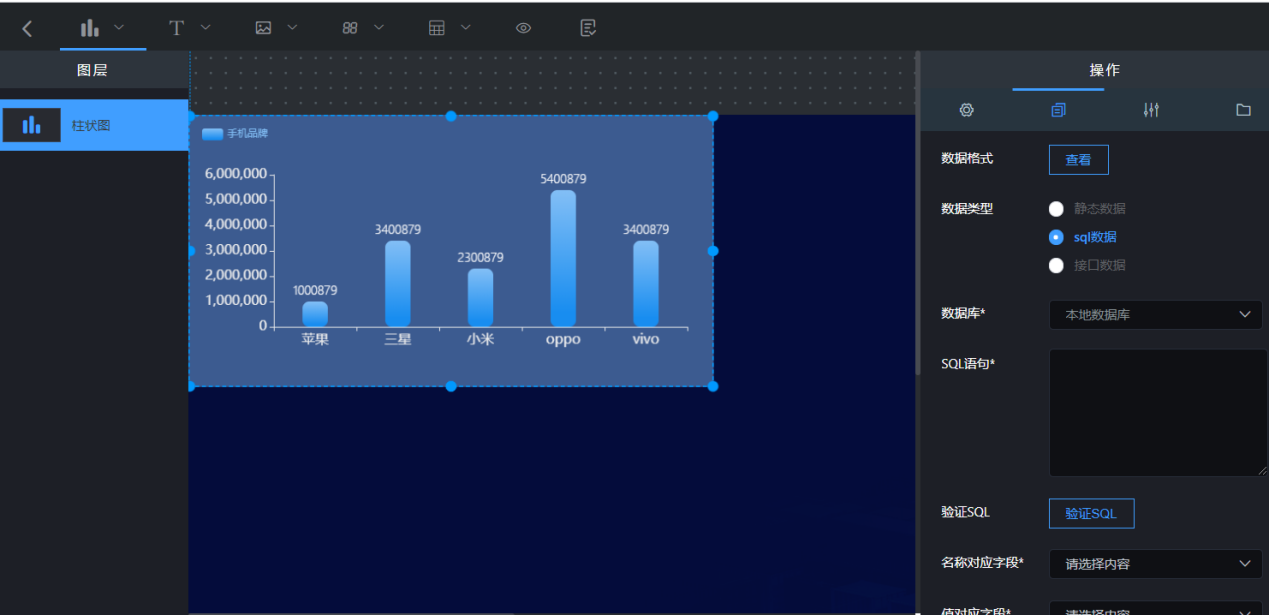
Task: Open the image component tool
Action: click(264, 28)
